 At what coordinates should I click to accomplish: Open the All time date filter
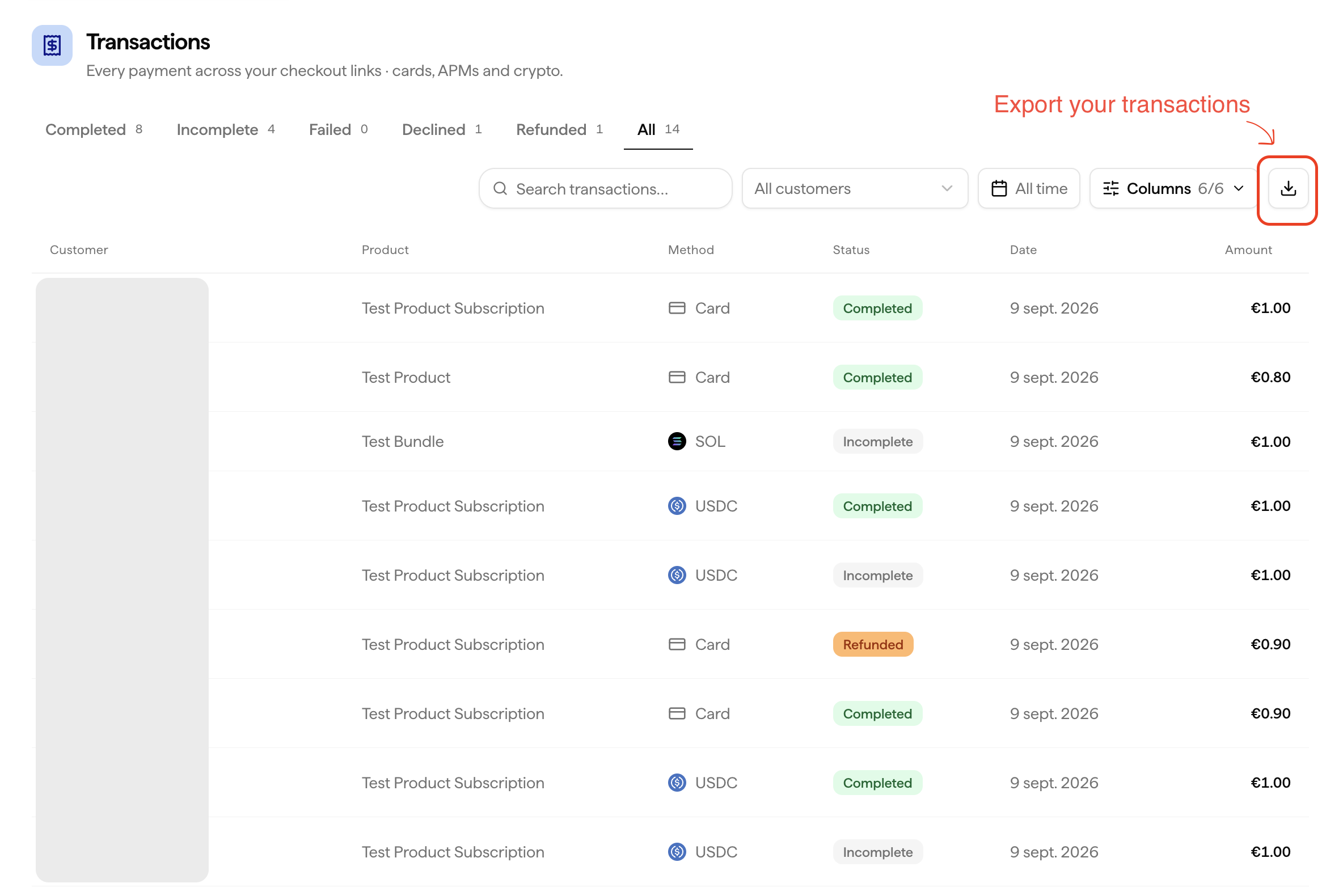(x=1028, y=188)
